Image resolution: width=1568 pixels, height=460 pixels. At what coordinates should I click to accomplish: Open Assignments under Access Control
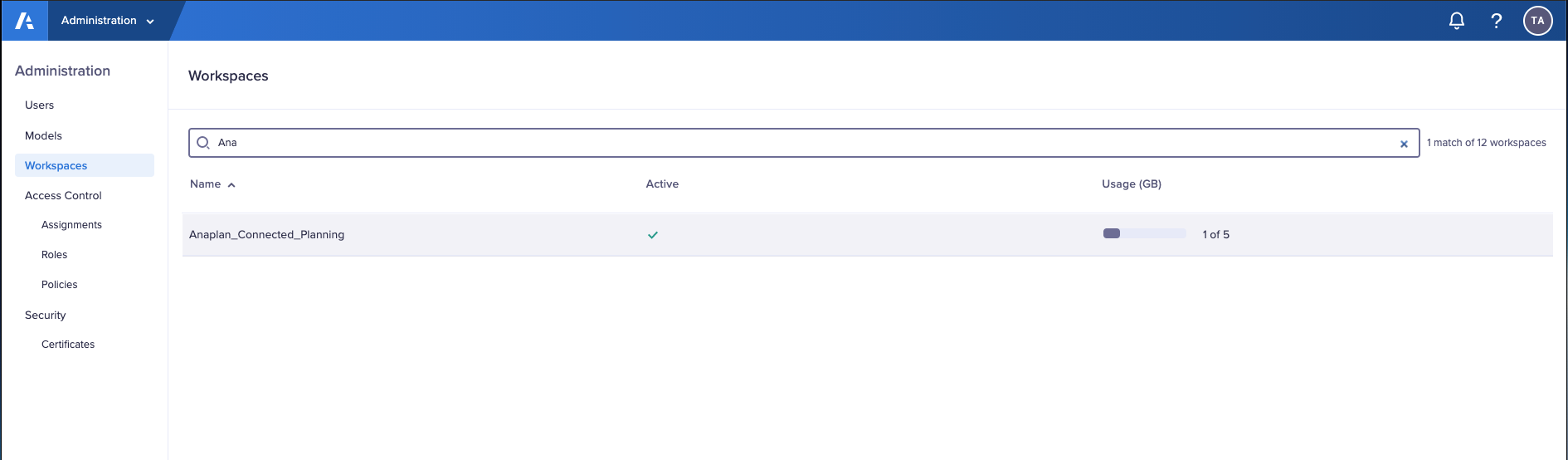[x=71, y=225]
